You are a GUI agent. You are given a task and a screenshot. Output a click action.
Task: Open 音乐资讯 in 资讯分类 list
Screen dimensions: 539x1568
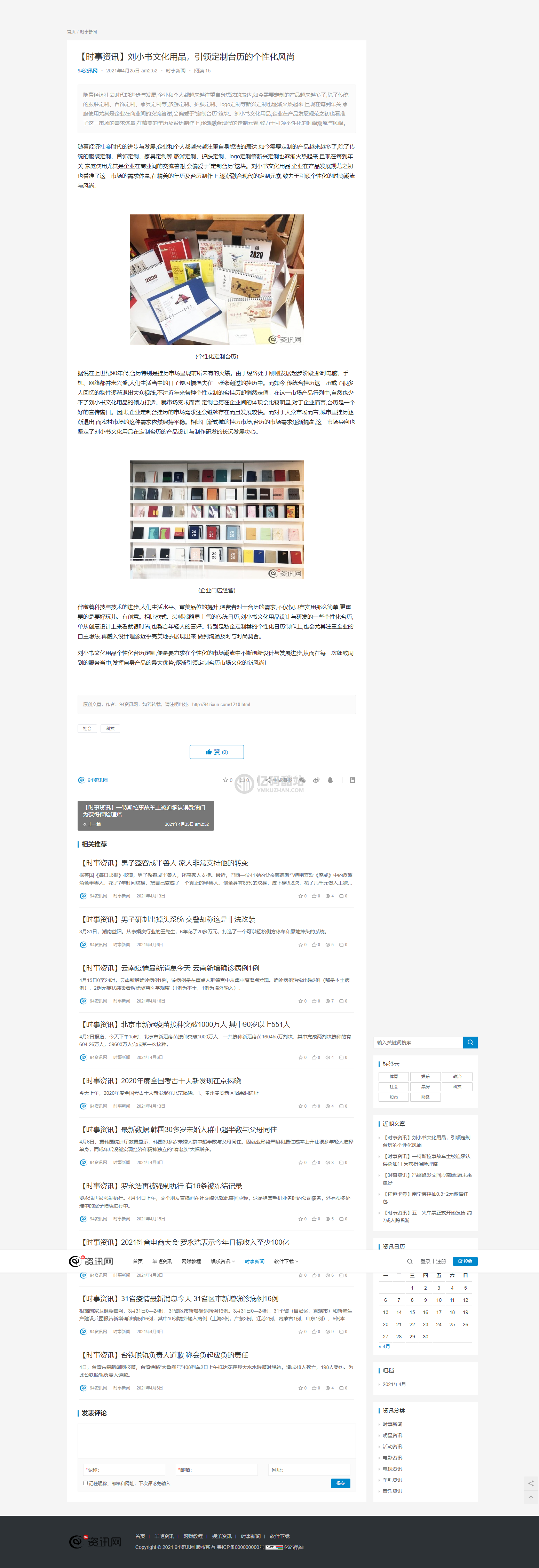393,1491
